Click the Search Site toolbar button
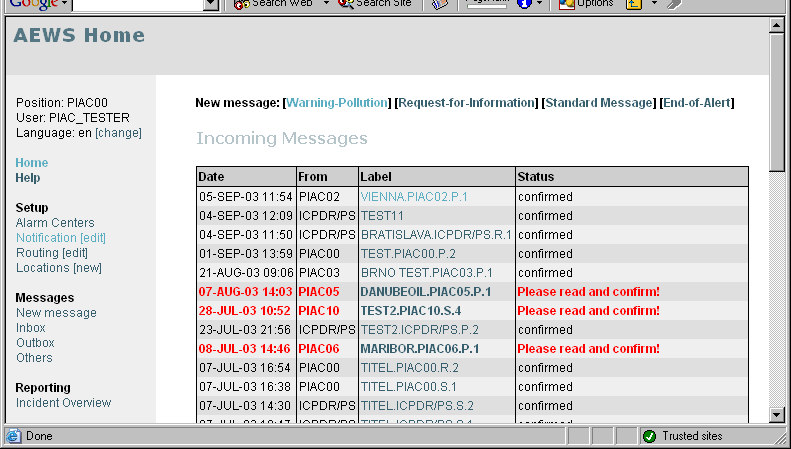Image resolution: width=791 pixels, height=449 pixels. 375,4
